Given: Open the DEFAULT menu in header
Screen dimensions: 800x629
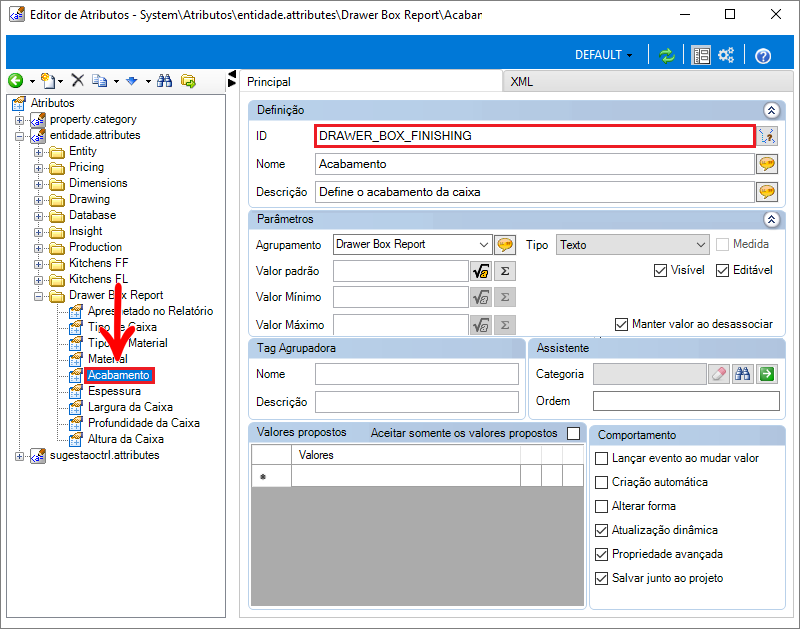Looking at the screenshot, I should [604, 55].
